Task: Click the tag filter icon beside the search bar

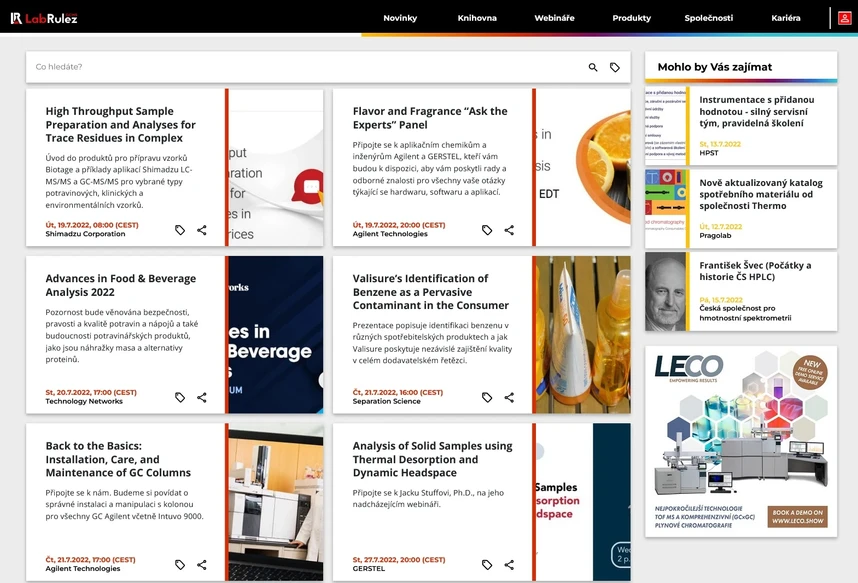Action: click(616, 66)
